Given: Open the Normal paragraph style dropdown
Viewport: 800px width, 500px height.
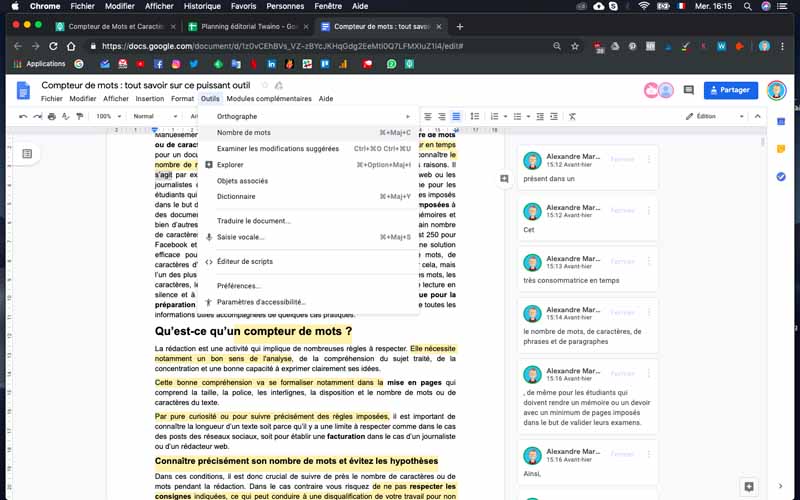Looking at the screenshot, I should 155,116.
